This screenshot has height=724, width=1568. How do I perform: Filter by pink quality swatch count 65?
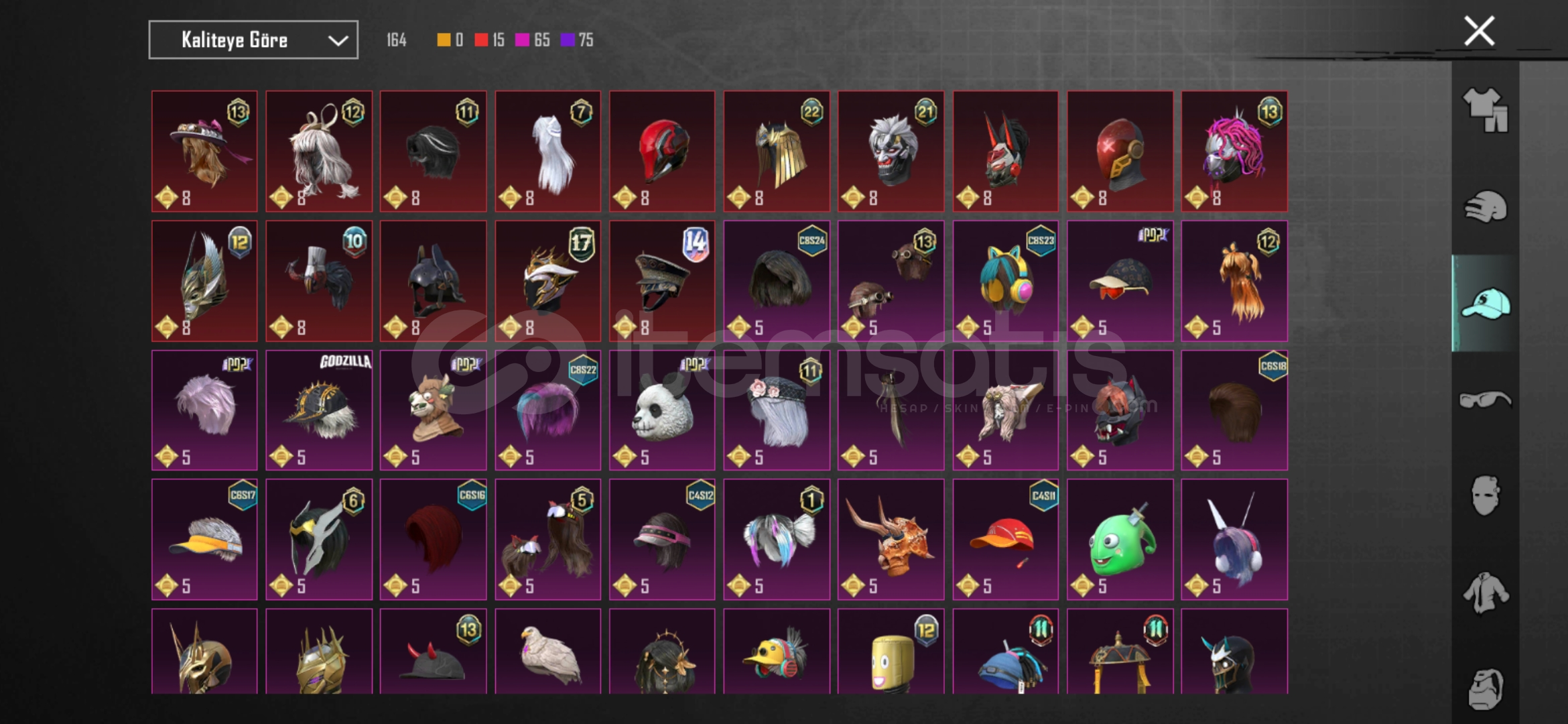tap(533, 40)
